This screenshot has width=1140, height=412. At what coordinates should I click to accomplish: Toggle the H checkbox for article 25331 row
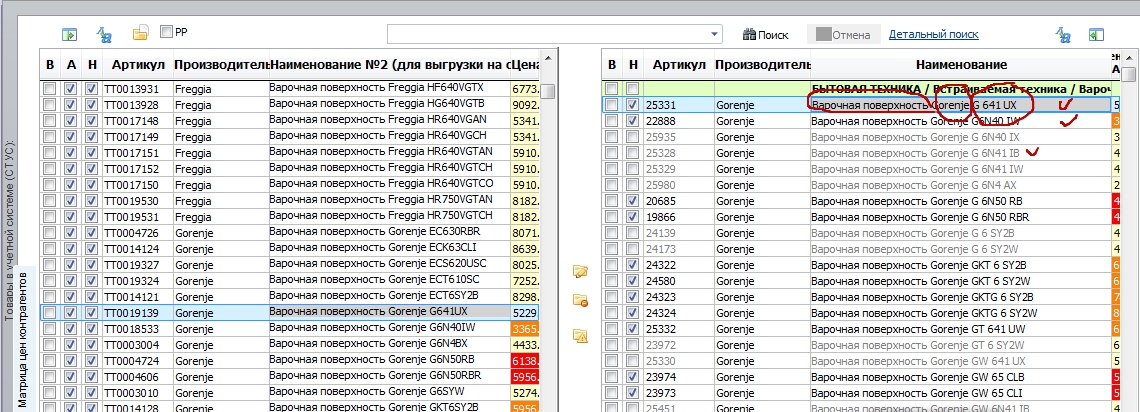(633, 105)
